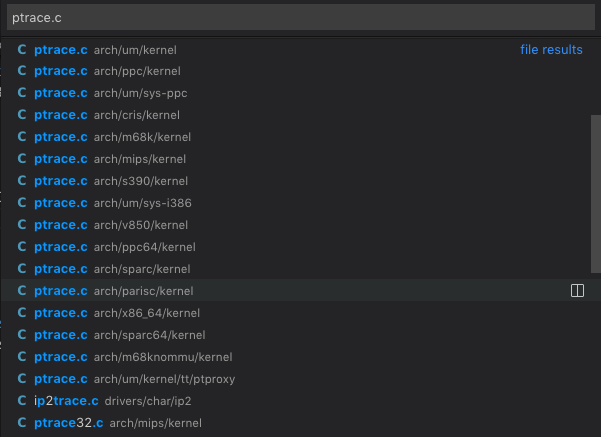Viewport: 601px width, 437px height.
Task: Pick ptrace.c in arch/sparc64/kernel
Action: coord(300,335)
